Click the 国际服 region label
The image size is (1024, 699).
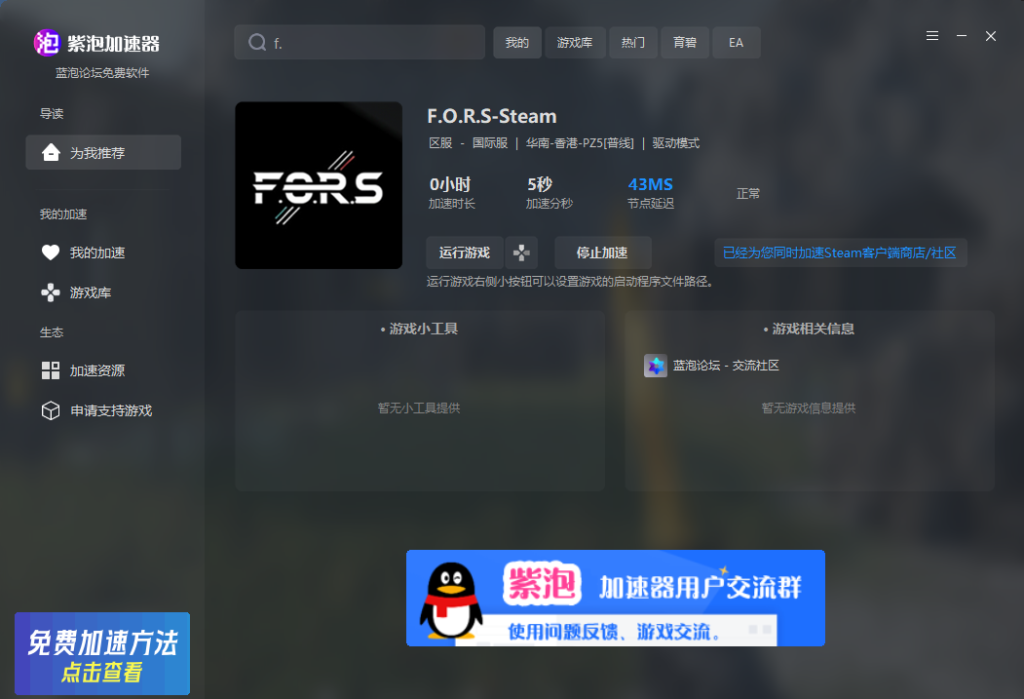490,143
